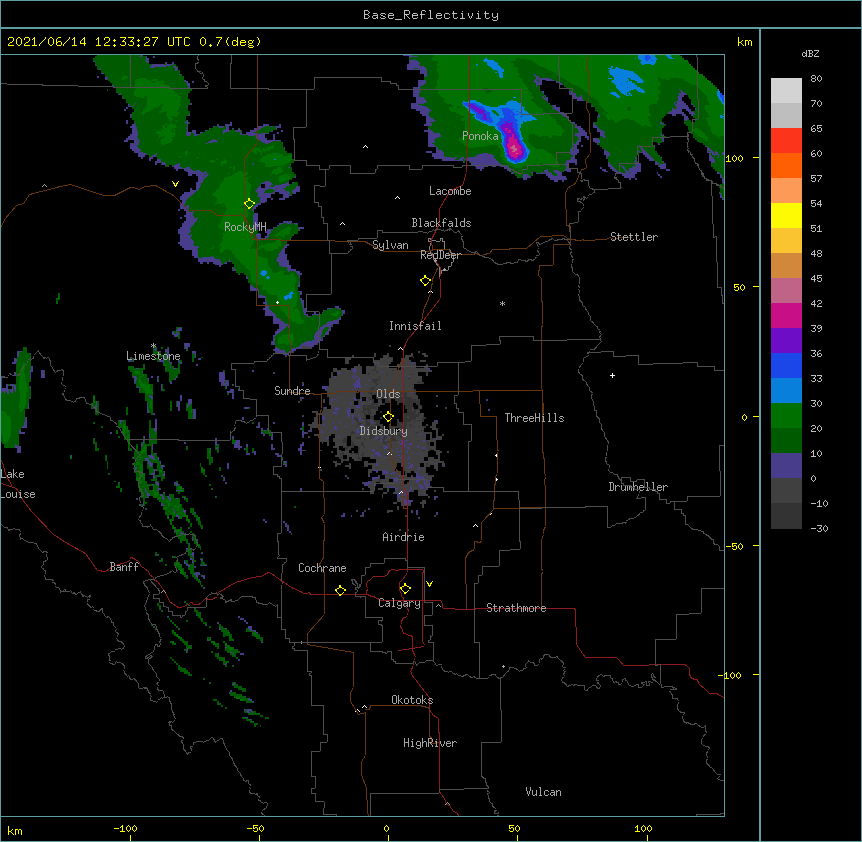Click the Banff label

pyautogui.click(x=124, y=567)
